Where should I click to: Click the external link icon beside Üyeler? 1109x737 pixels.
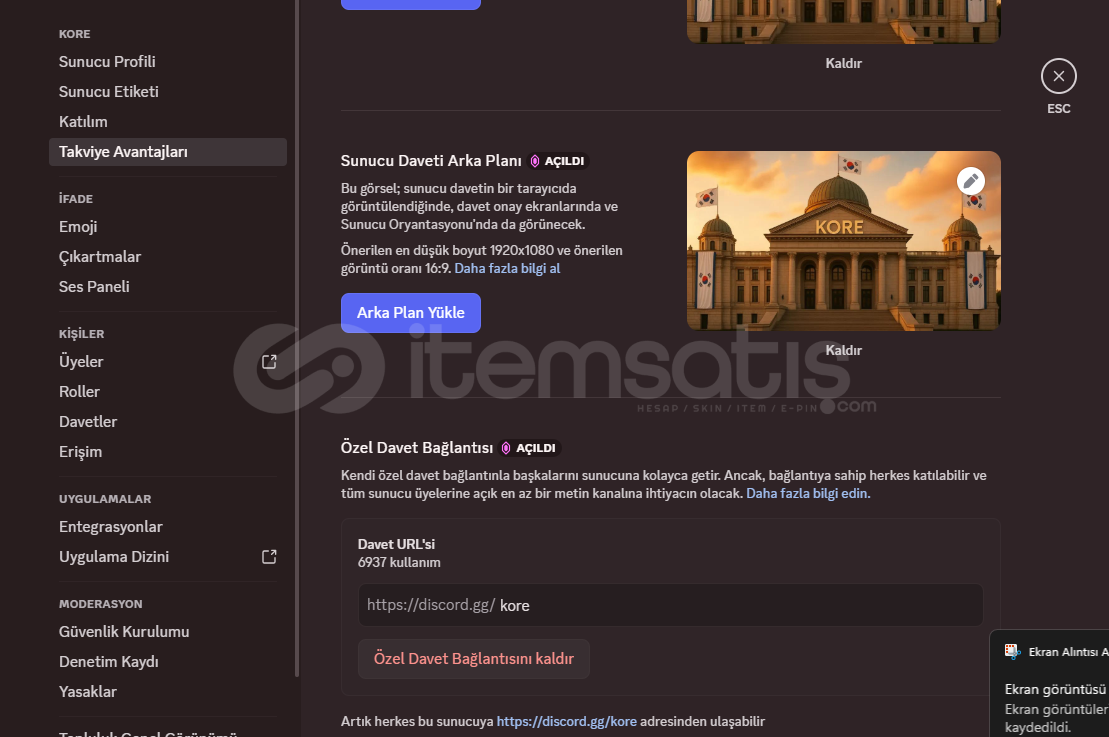[x=269, y=362]
